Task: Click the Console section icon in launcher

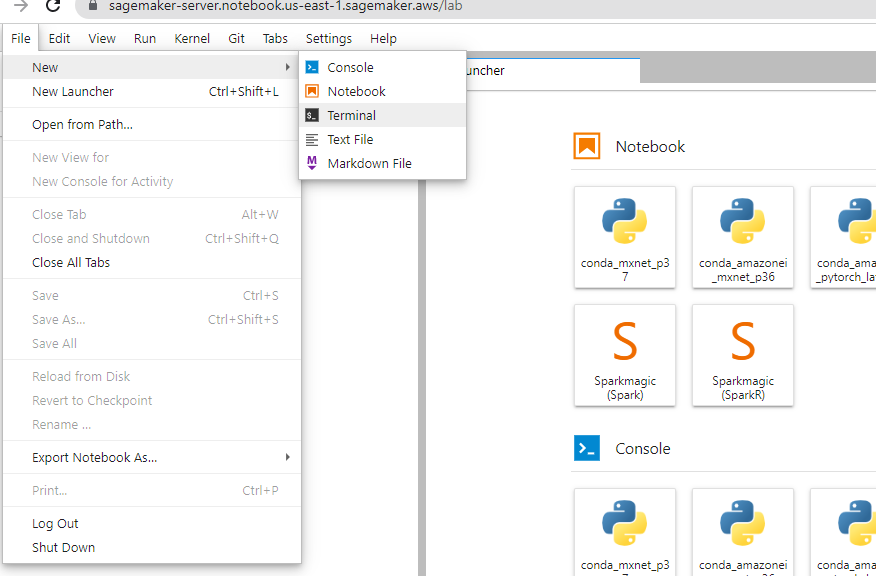Action: (587, 448)
